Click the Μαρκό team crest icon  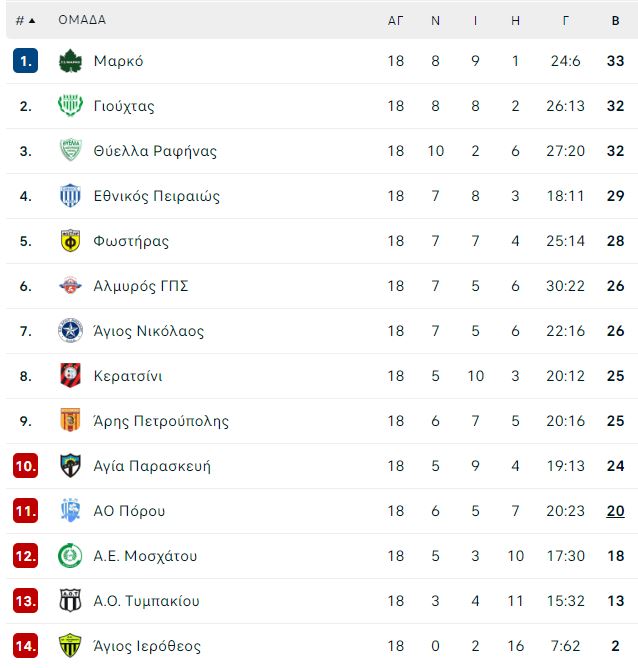click(x=70, y=61)
